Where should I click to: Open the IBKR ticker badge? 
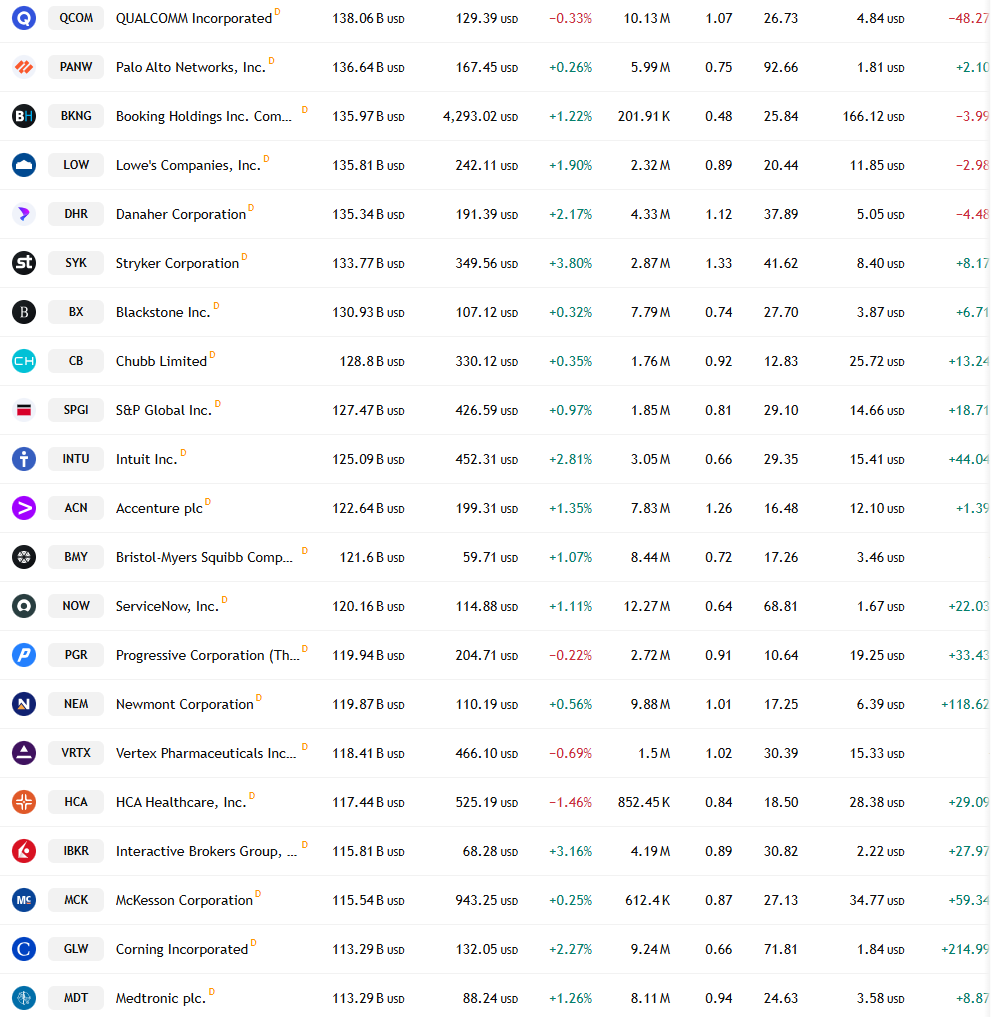pos(76,850)
